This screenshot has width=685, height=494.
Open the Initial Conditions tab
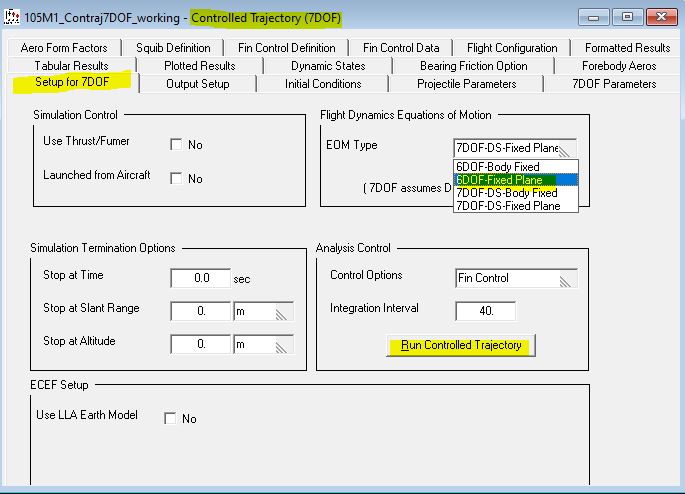(x=323, y=84)
